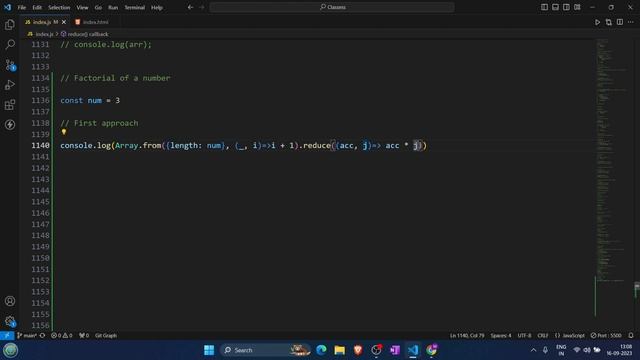Open the Go menu
This screenshot has width=640, height=360.
click(98, 7)
